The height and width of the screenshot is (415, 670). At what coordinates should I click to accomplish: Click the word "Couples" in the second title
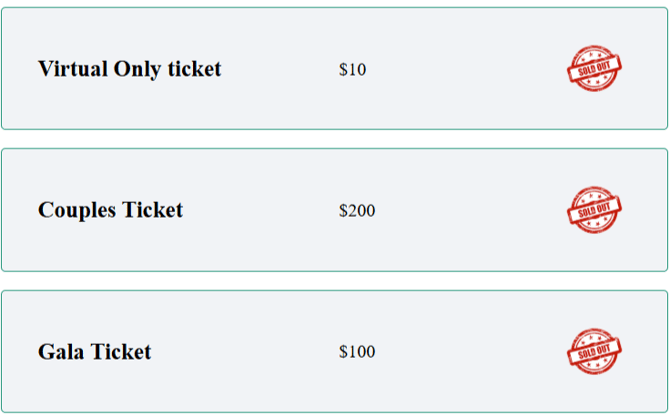pyautogui.click(x=76, y=210)
